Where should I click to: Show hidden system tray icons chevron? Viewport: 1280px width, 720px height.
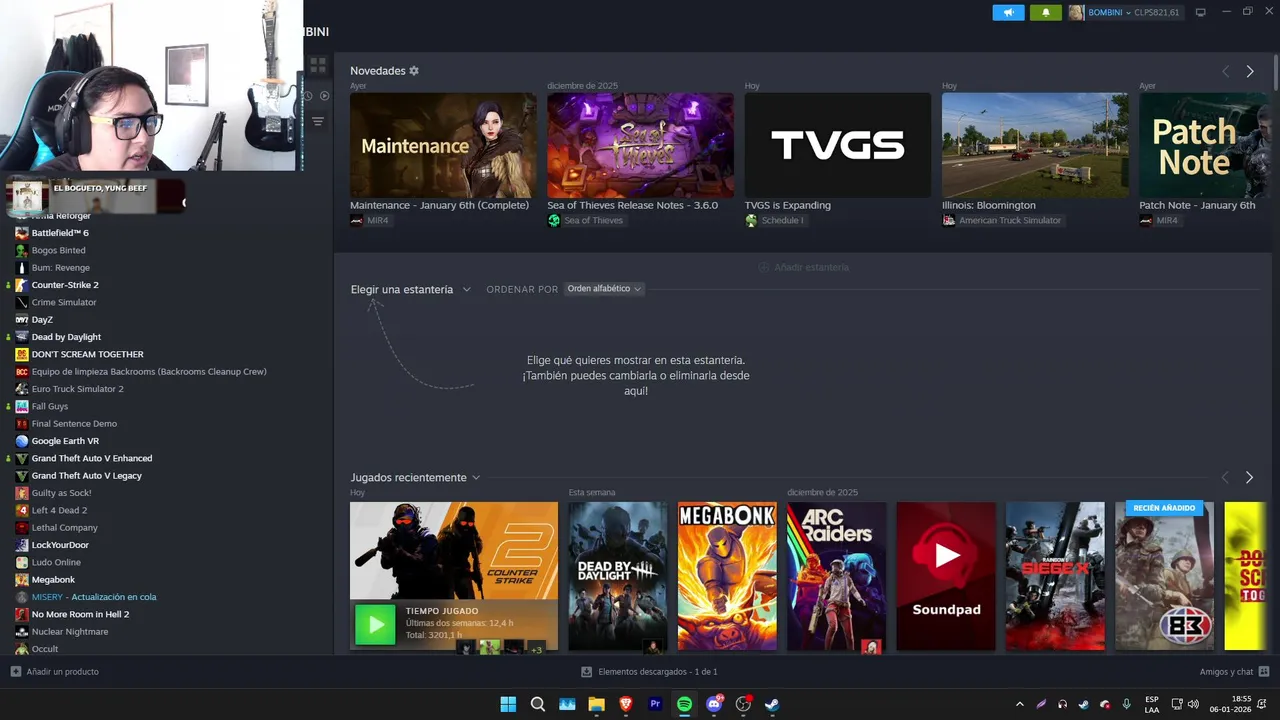click(1019, 704)
